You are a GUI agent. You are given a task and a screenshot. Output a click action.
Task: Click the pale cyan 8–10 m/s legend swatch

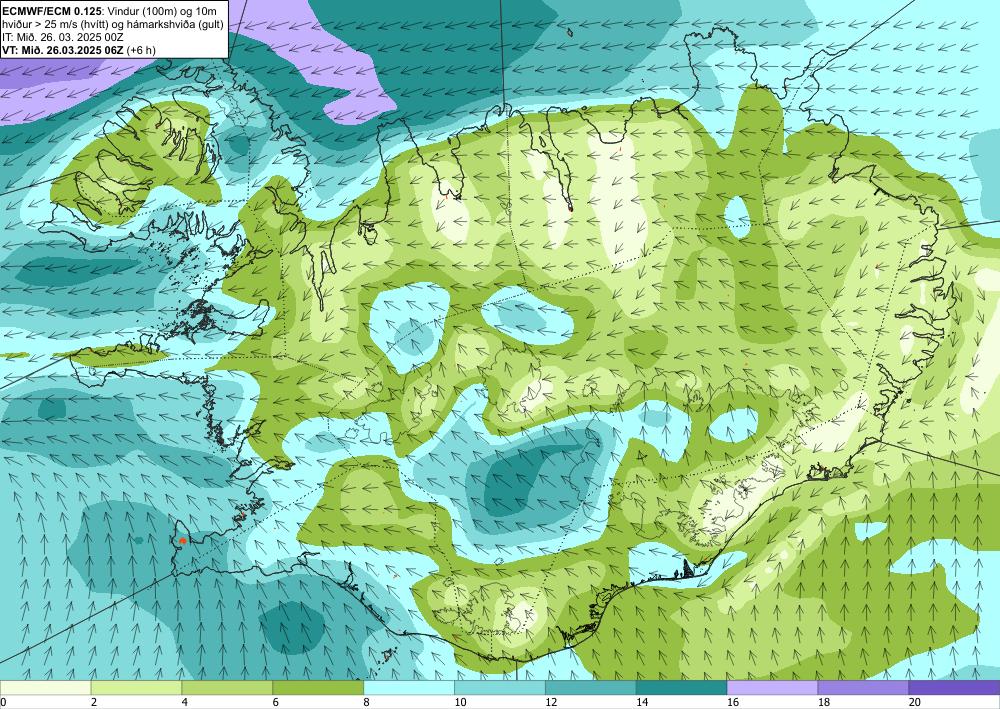tap(409, 688)
